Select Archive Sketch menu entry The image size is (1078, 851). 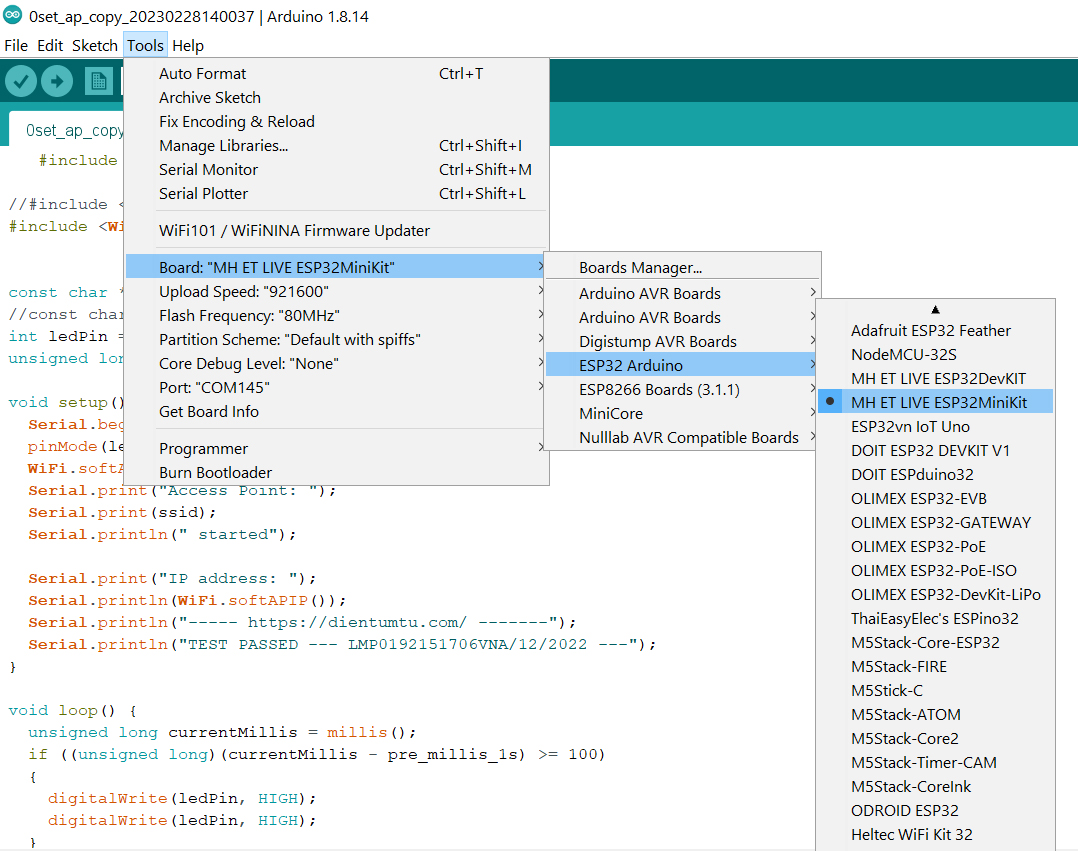[337, 98]
